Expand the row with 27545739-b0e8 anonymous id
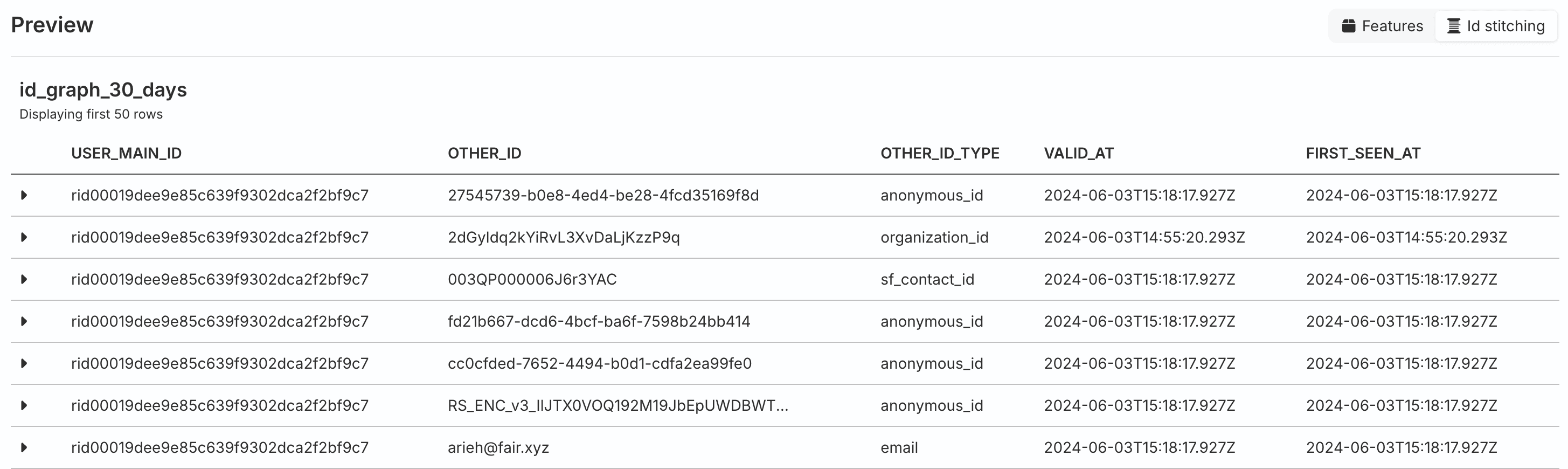Viewport: 1568px width, 469px height. (x=24, y=196)
